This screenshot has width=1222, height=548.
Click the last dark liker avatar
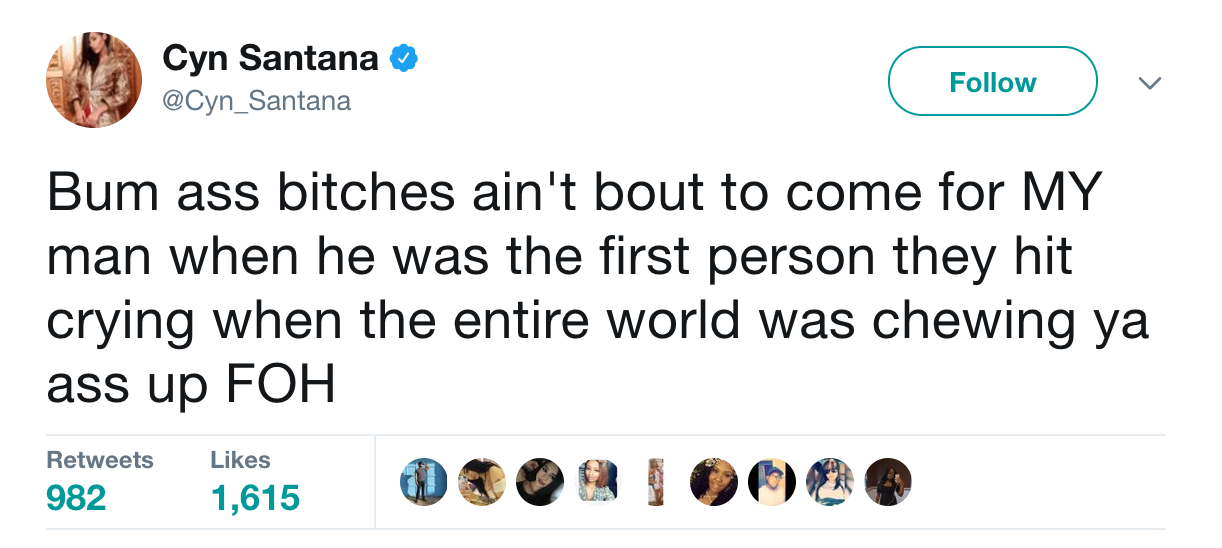tap(888, 483)
